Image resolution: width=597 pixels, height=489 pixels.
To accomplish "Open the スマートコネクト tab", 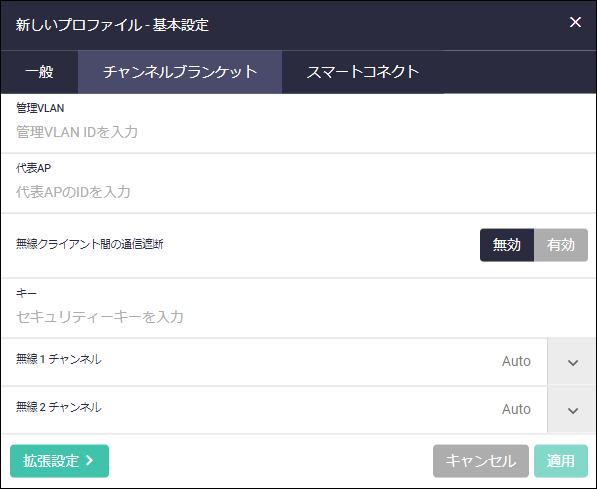I will (363, 72).
